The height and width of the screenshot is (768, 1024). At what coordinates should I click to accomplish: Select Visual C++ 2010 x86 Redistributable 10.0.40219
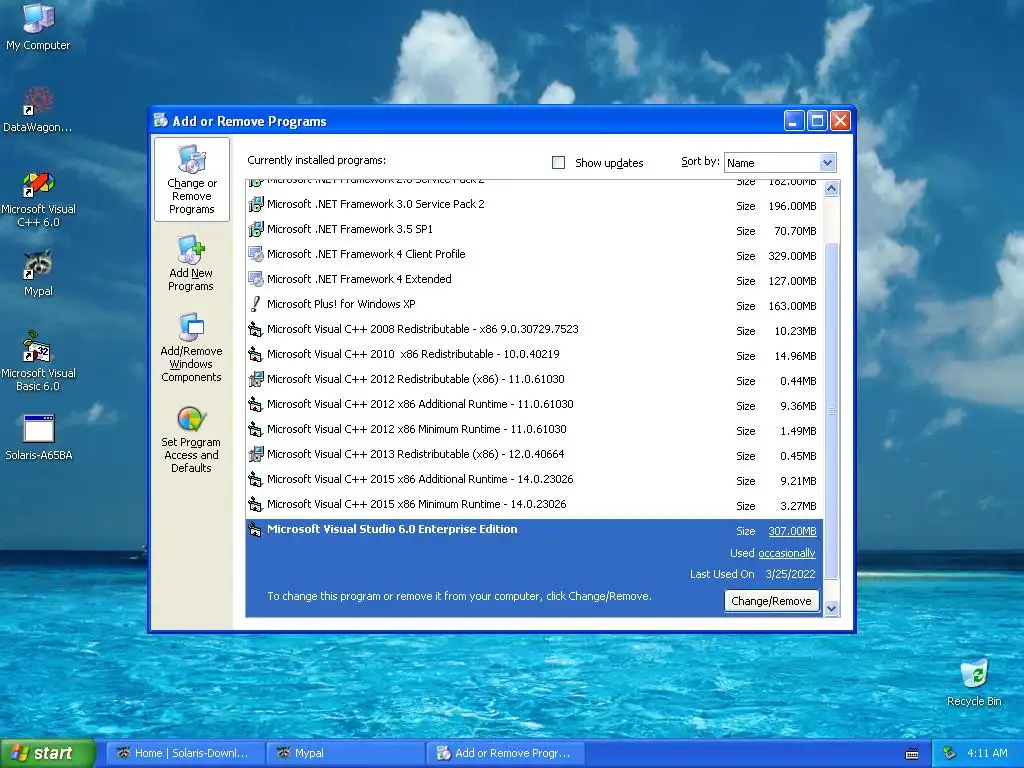pyautogui.click(x=534, y=355)
